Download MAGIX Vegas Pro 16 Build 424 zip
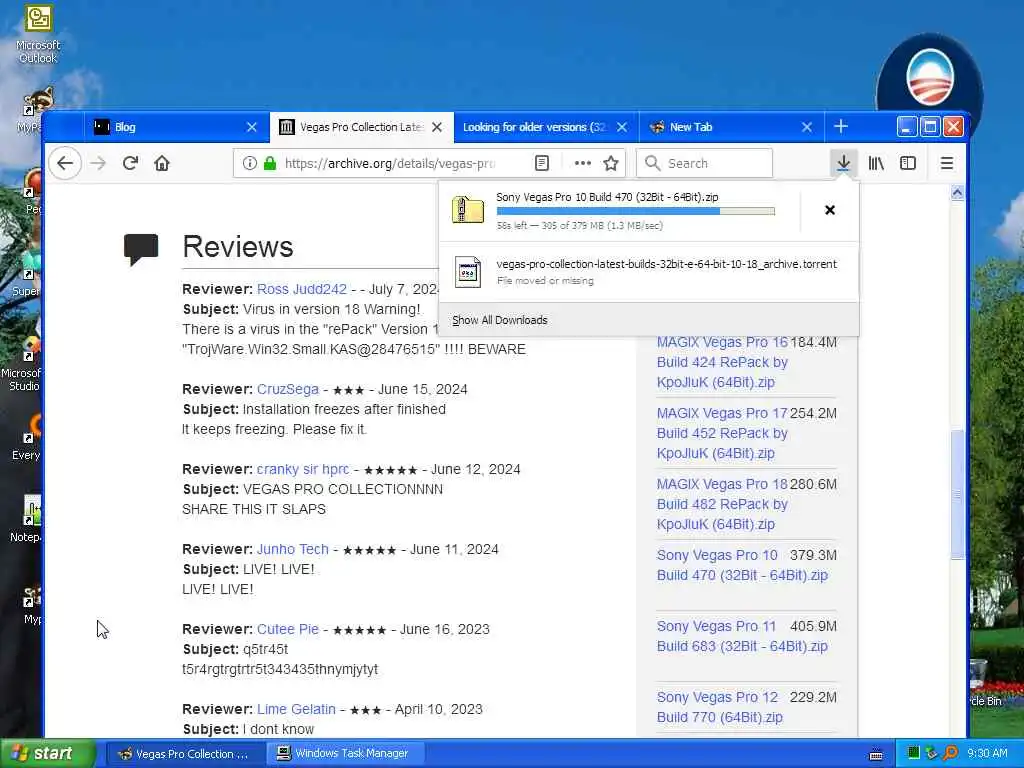This screenshot has width=1024, height=768. [722, 362]
